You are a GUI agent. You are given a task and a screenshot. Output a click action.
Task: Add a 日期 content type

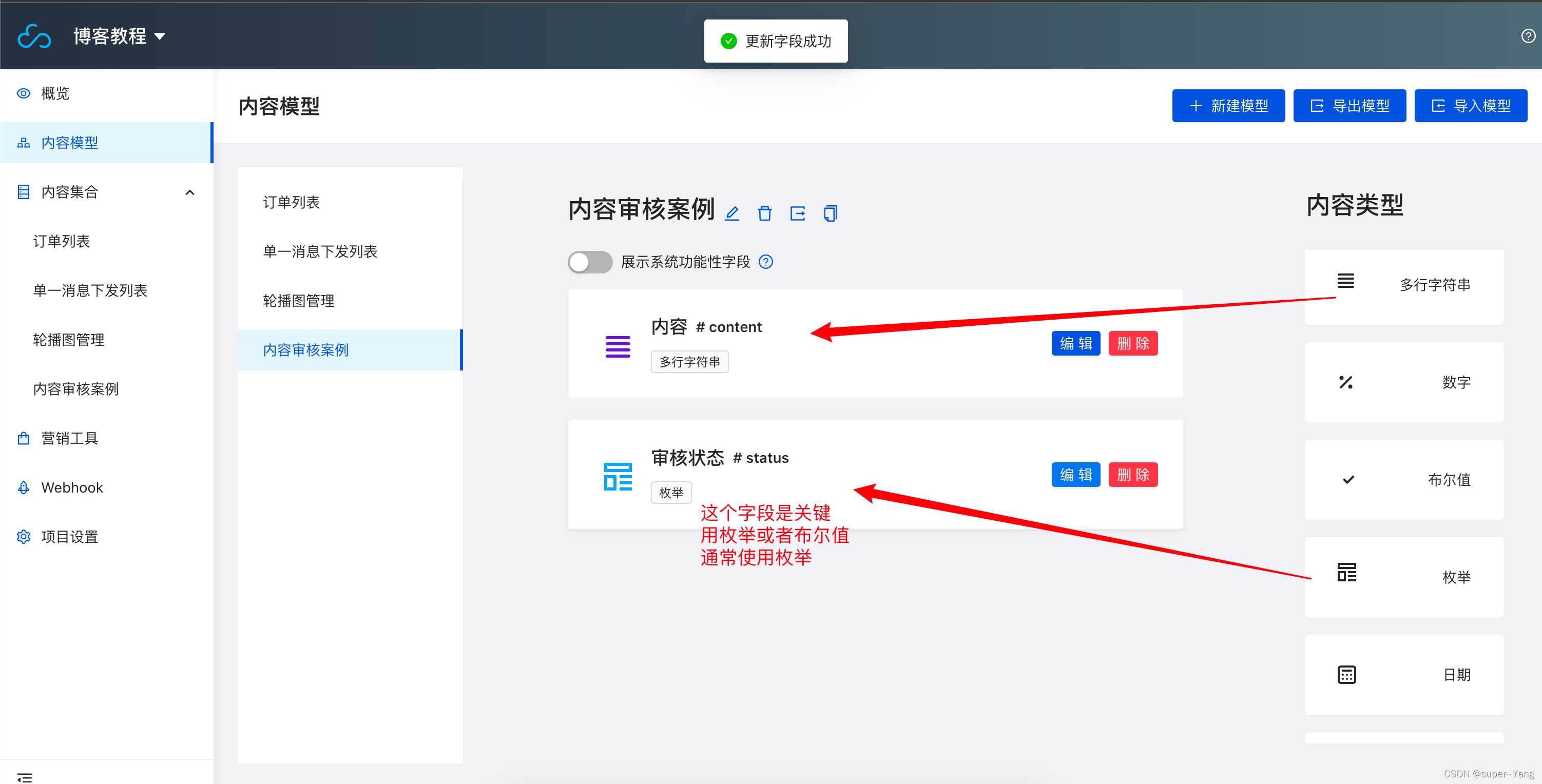pos(1404,675)
